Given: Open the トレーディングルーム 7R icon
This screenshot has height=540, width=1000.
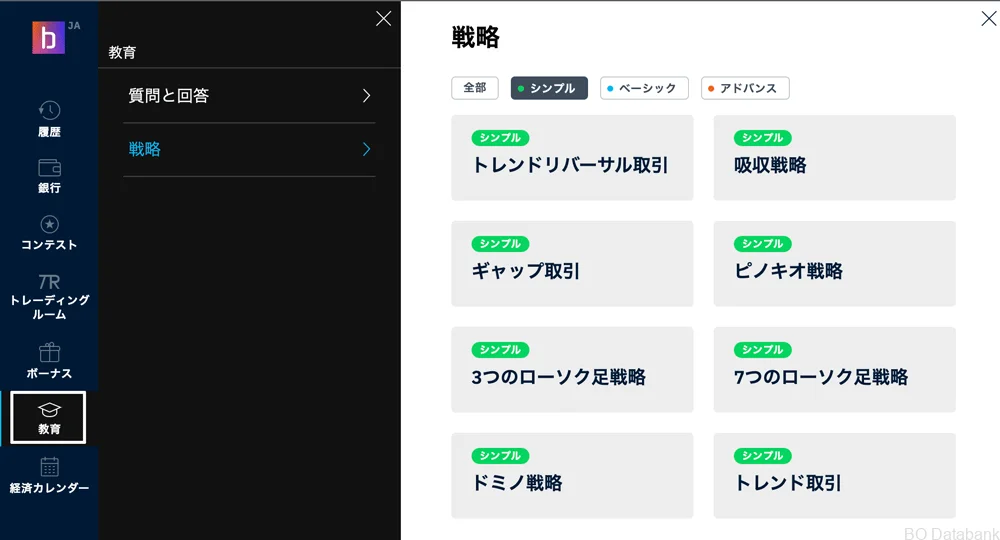Looking at the screenshot, I should [x=49, y=282].
